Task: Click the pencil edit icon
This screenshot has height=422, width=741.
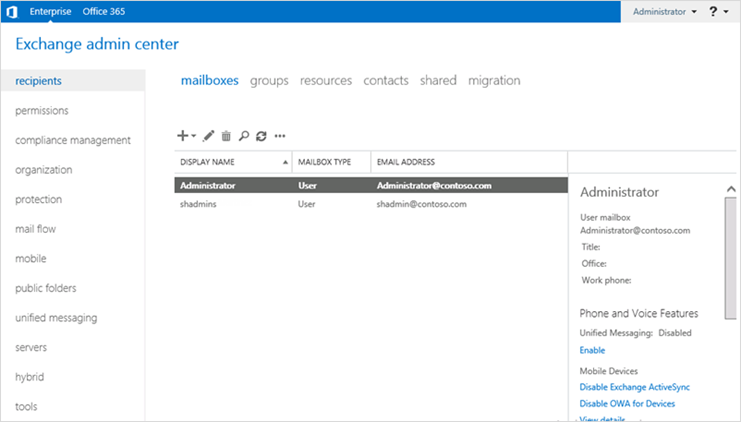Action: [209, 136]
